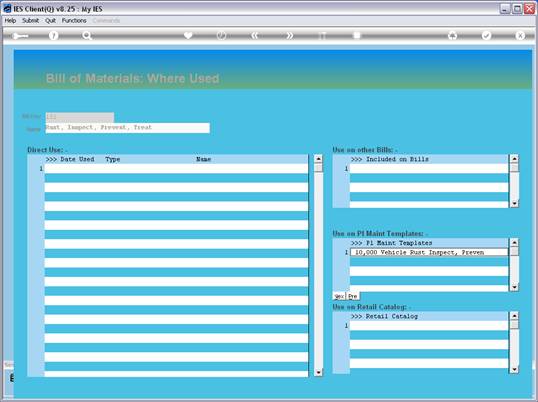Click the double right arrow icon

pyautogui.click(x=290, y=36)
